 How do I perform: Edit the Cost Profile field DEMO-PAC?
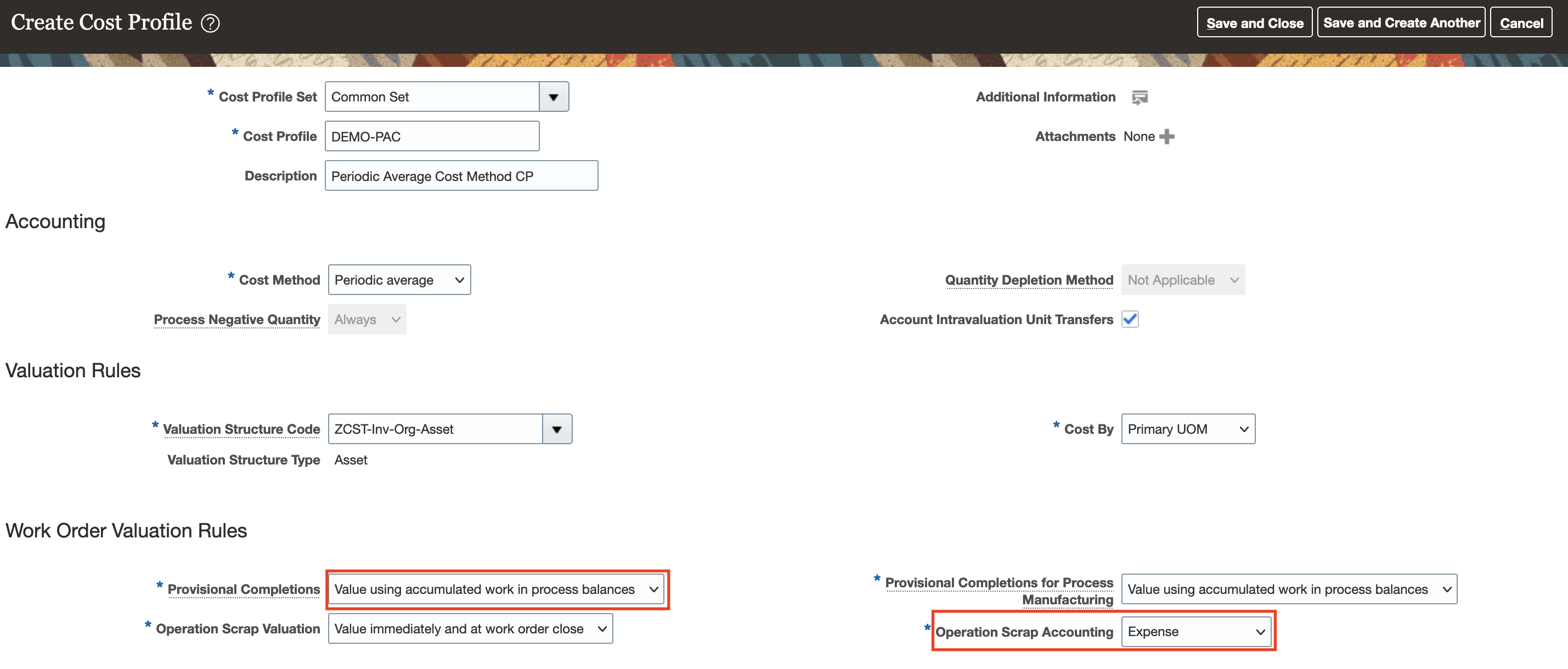432,136
